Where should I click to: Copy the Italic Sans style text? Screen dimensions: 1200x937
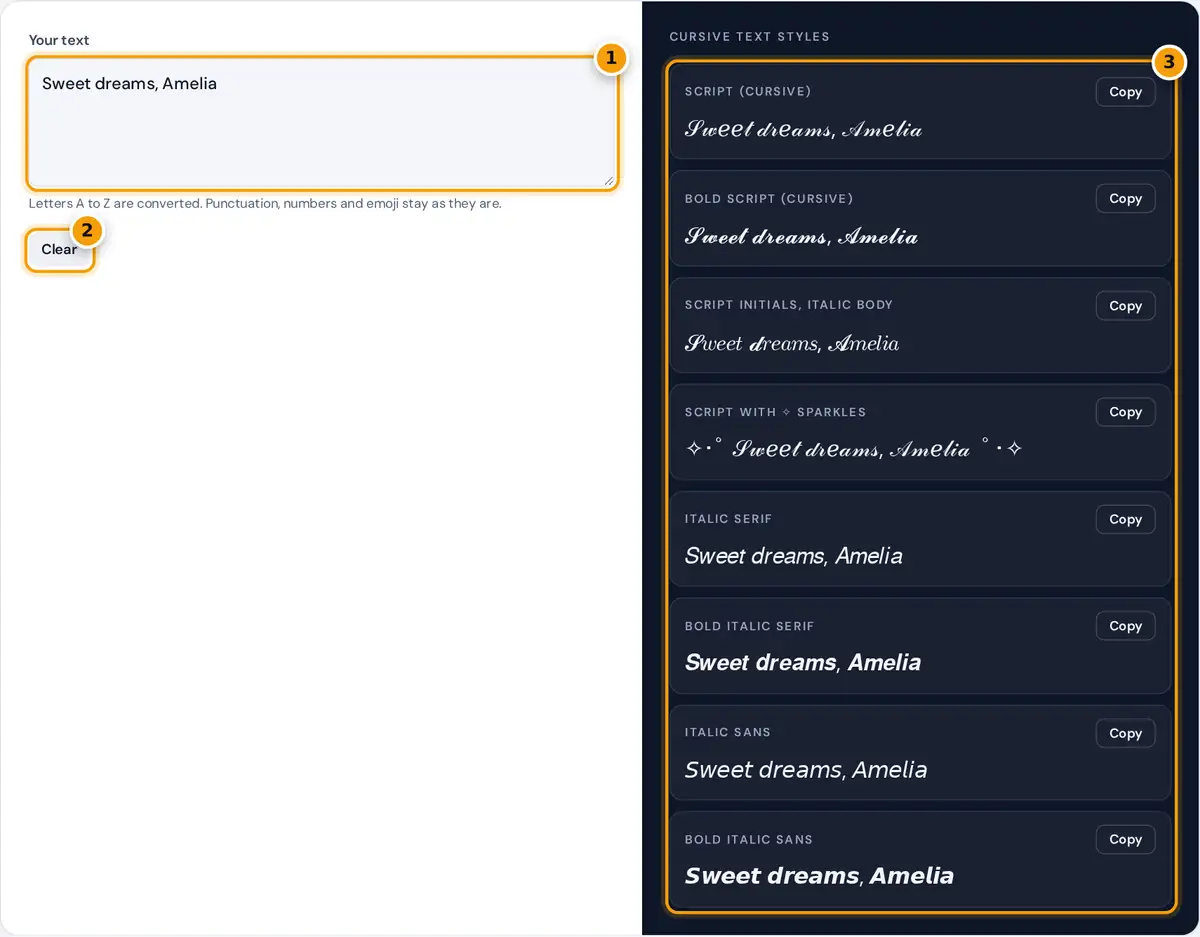point(1125,733)
